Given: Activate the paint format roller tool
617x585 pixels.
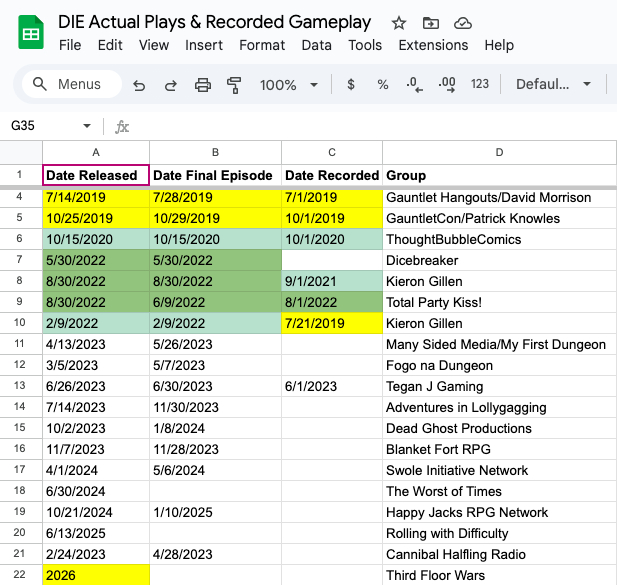Looking at the screenshot, I should click(235, 85).
